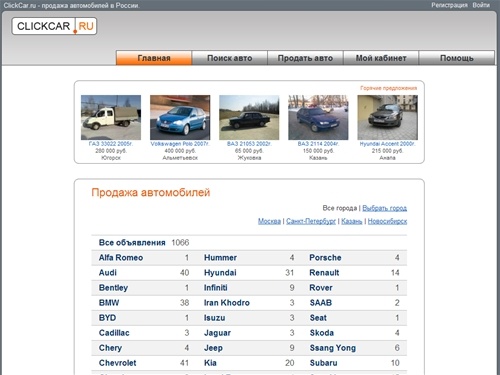Open the ГАЗ 33022 truck thumbnail
The width and height of the screenshot is (500, 375).
coord(111,117)
